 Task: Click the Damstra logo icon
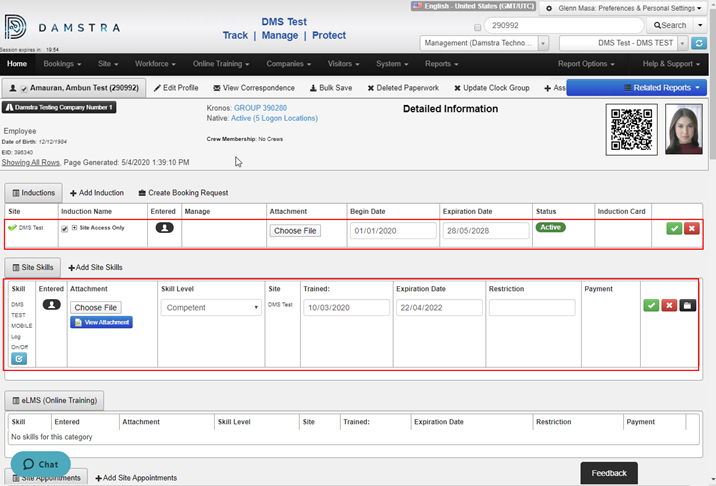point(15,26)
